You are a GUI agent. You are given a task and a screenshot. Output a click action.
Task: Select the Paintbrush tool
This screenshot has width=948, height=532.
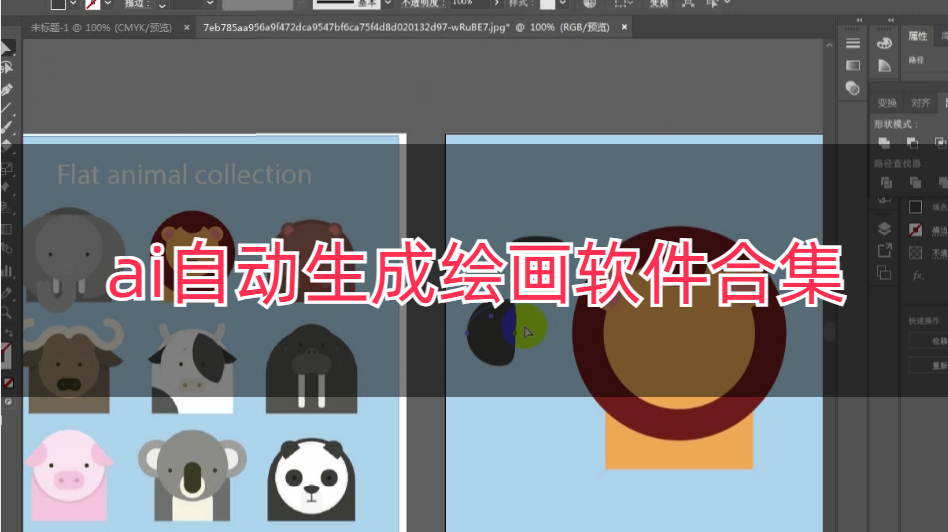7,127
